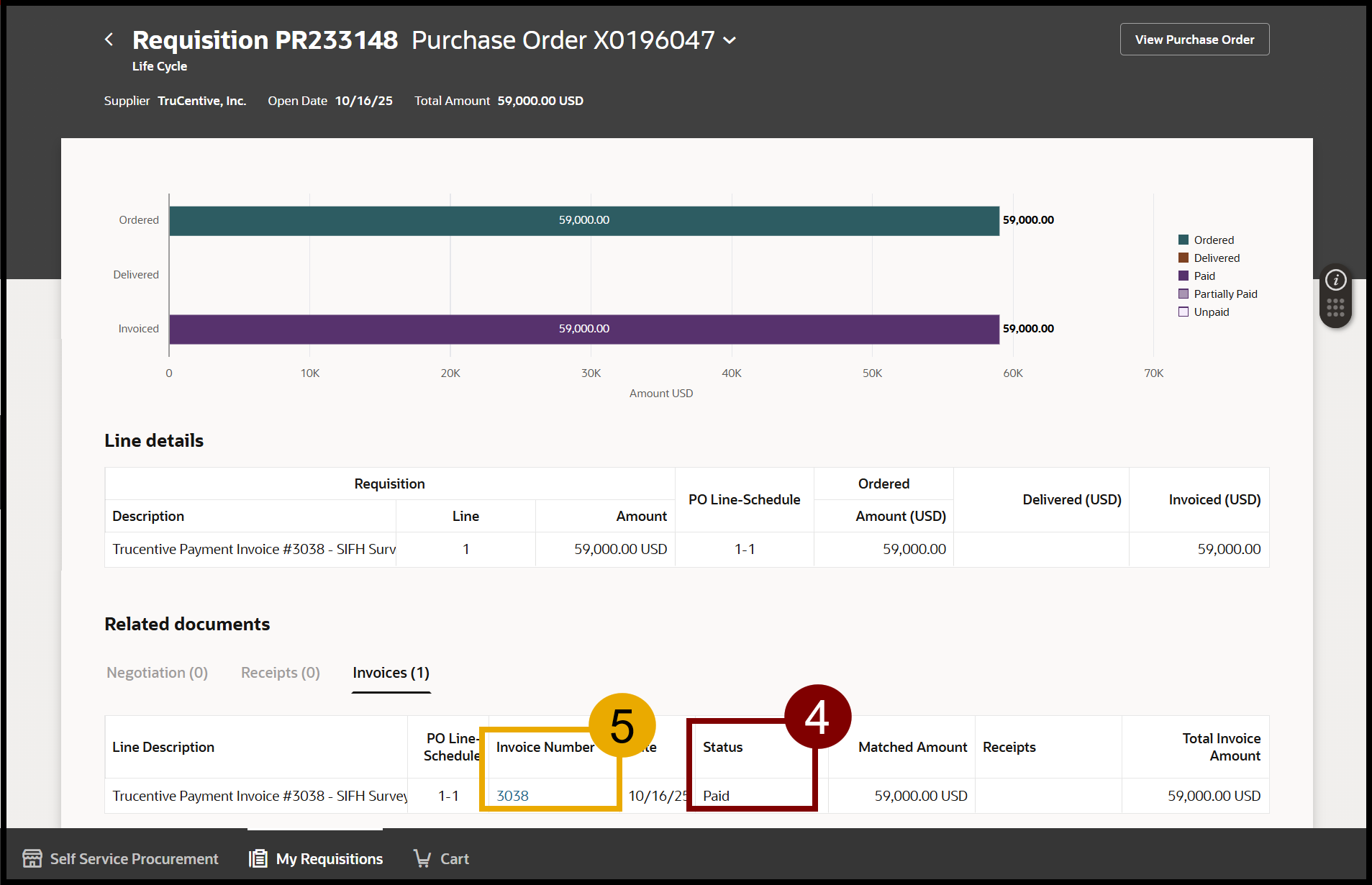Click supplier name 'TruCentive, Inc.'
Viewport: 1372px width, 885px height.
click(202, 101)
